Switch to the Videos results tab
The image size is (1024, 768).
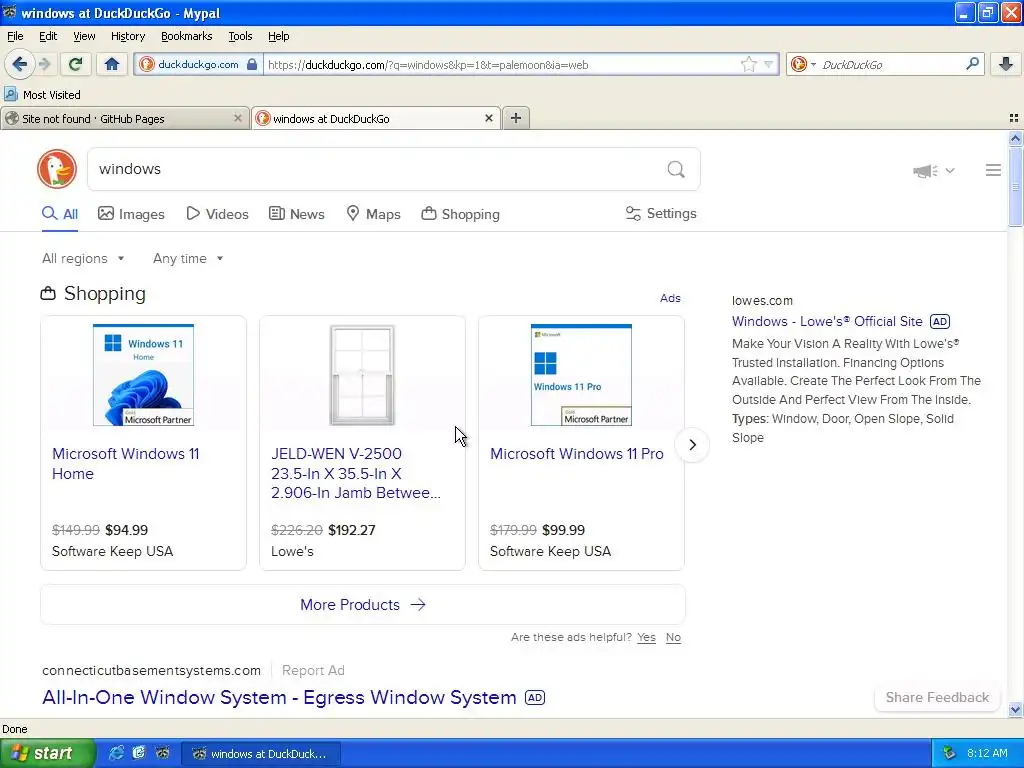coord(217,214)
